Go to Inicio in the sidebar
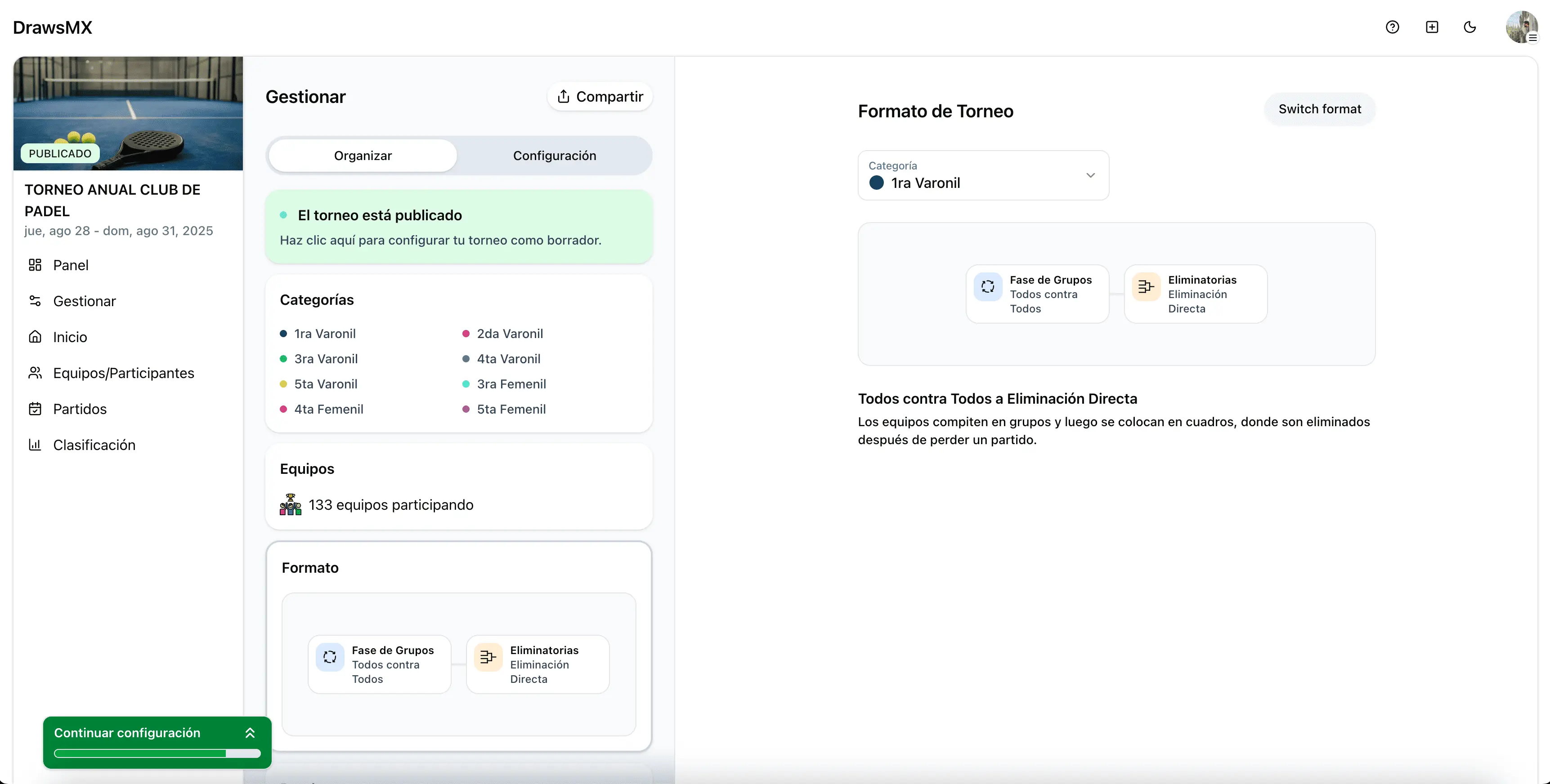Viewport: 1550px width, 784px height. (70, 337)
